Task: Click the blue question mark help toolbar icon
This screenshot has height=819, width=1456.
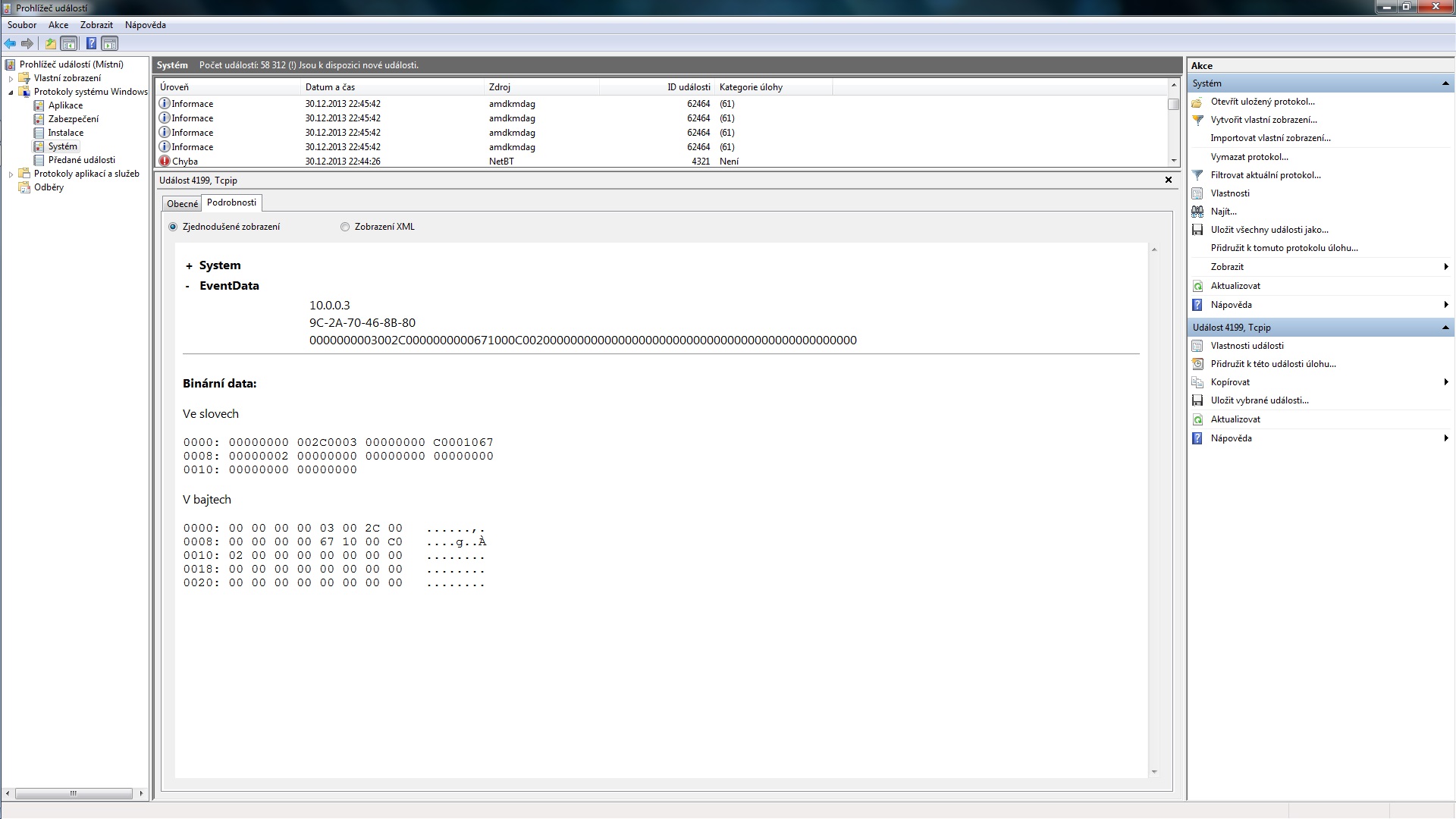Action: (x=91, y=44)
